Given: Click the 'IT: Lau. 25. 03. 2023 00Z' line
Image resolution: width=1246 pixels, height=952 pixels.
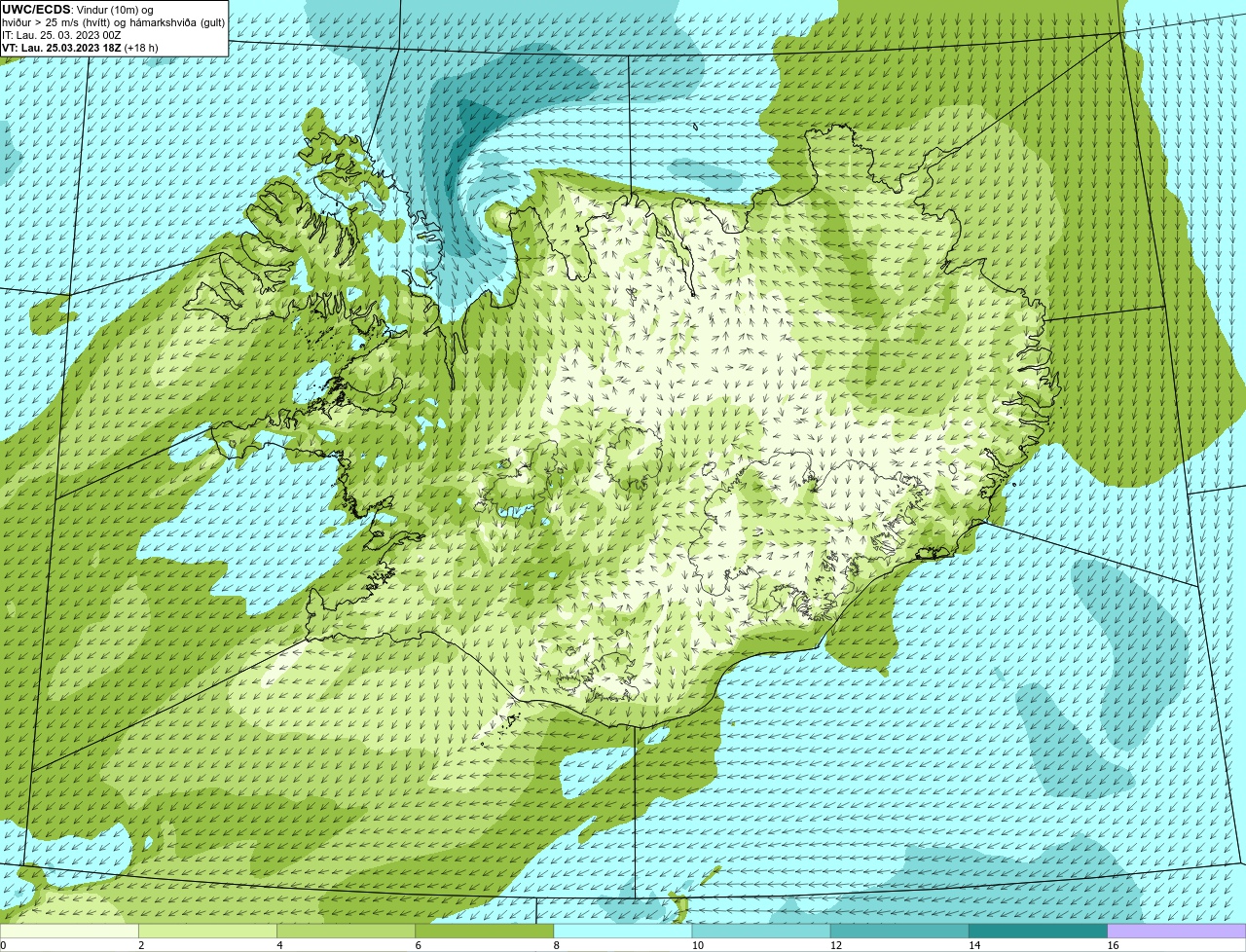Looking at the screenshot, I should [61, 35].
